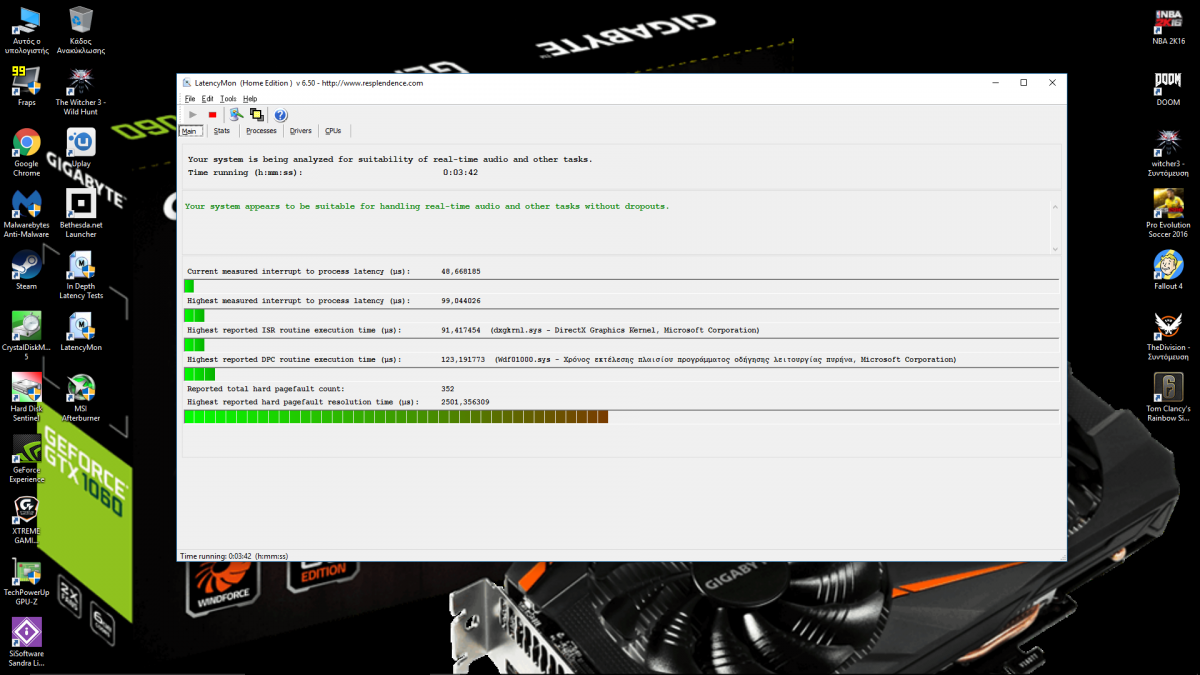The height and width of the screenshot is (675, 1200).
Task: Click the blue Help question mark icon
Action: click(x=281, y=115)
